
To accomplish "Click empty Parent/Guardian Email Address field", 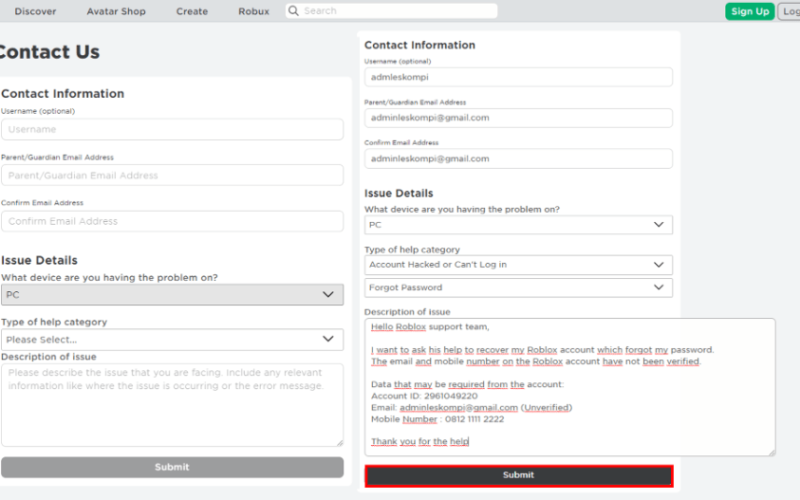I will coord(172,175).
